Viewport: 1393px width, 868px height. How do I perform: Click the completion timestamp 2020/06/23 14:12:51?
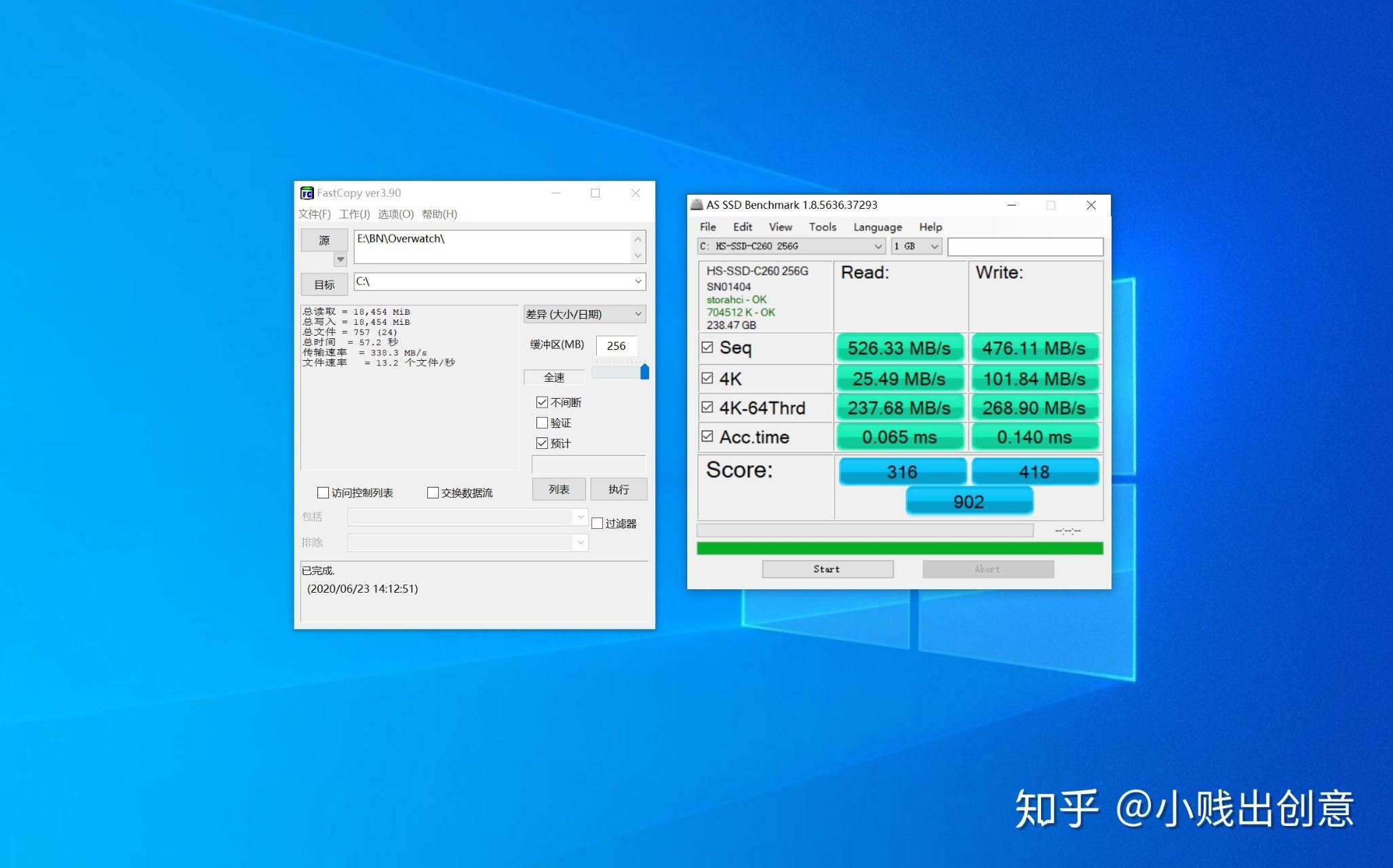[x=362, y=589]
